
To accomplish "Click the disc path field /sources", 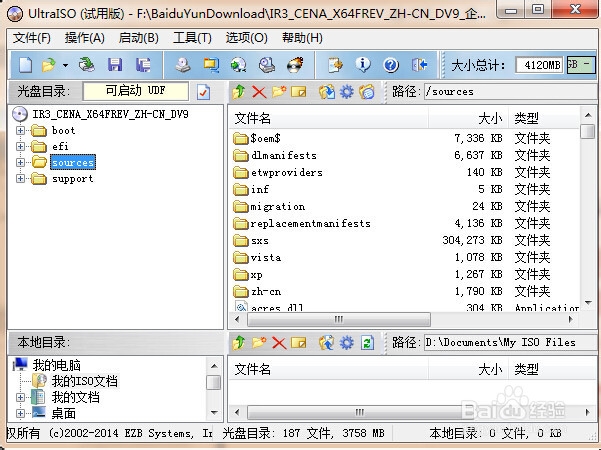I will (x=510, y=92).
